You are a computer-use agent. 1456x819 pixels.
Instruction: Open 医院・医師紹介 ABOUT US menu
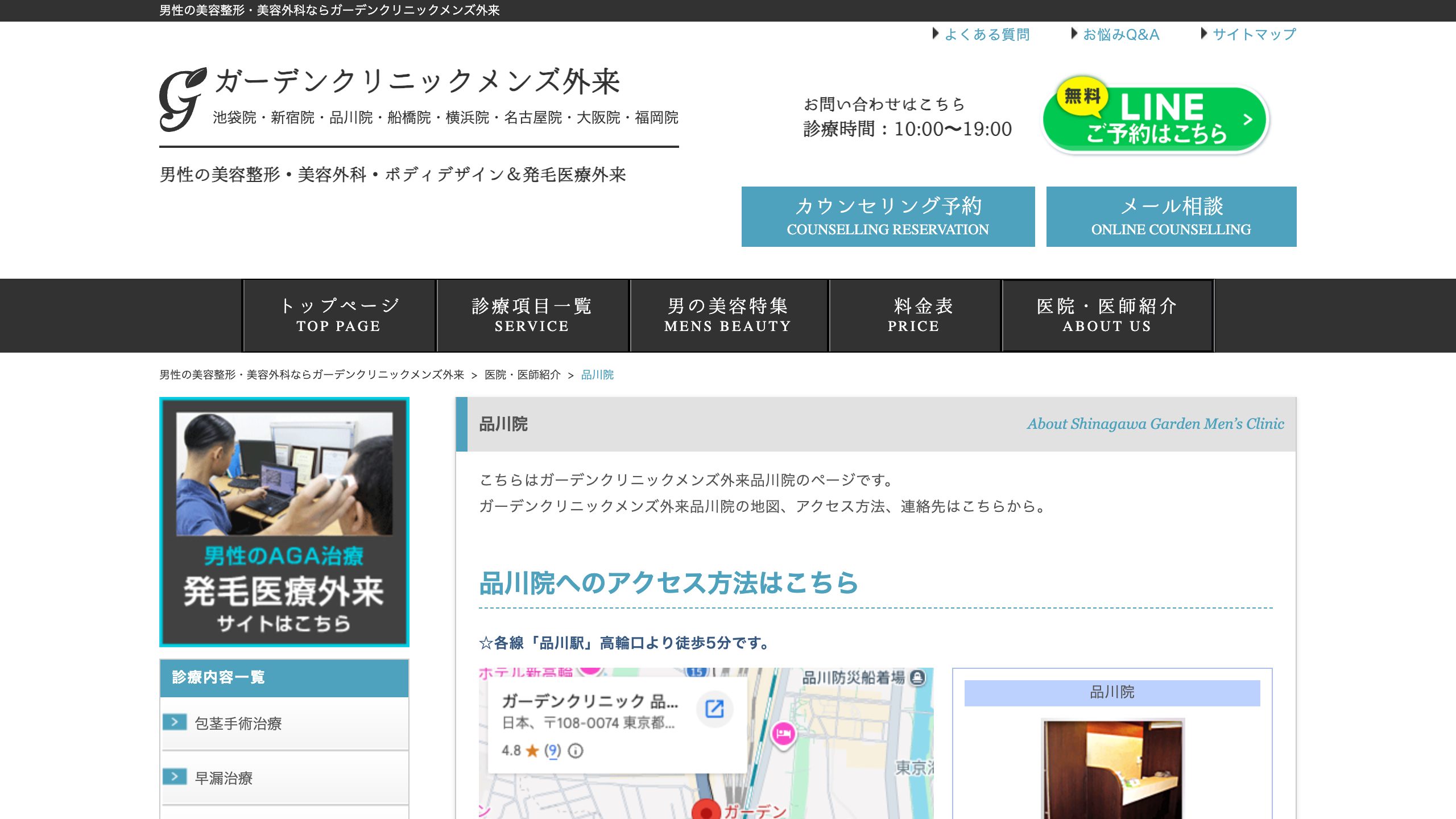[x=1107, y=316]
